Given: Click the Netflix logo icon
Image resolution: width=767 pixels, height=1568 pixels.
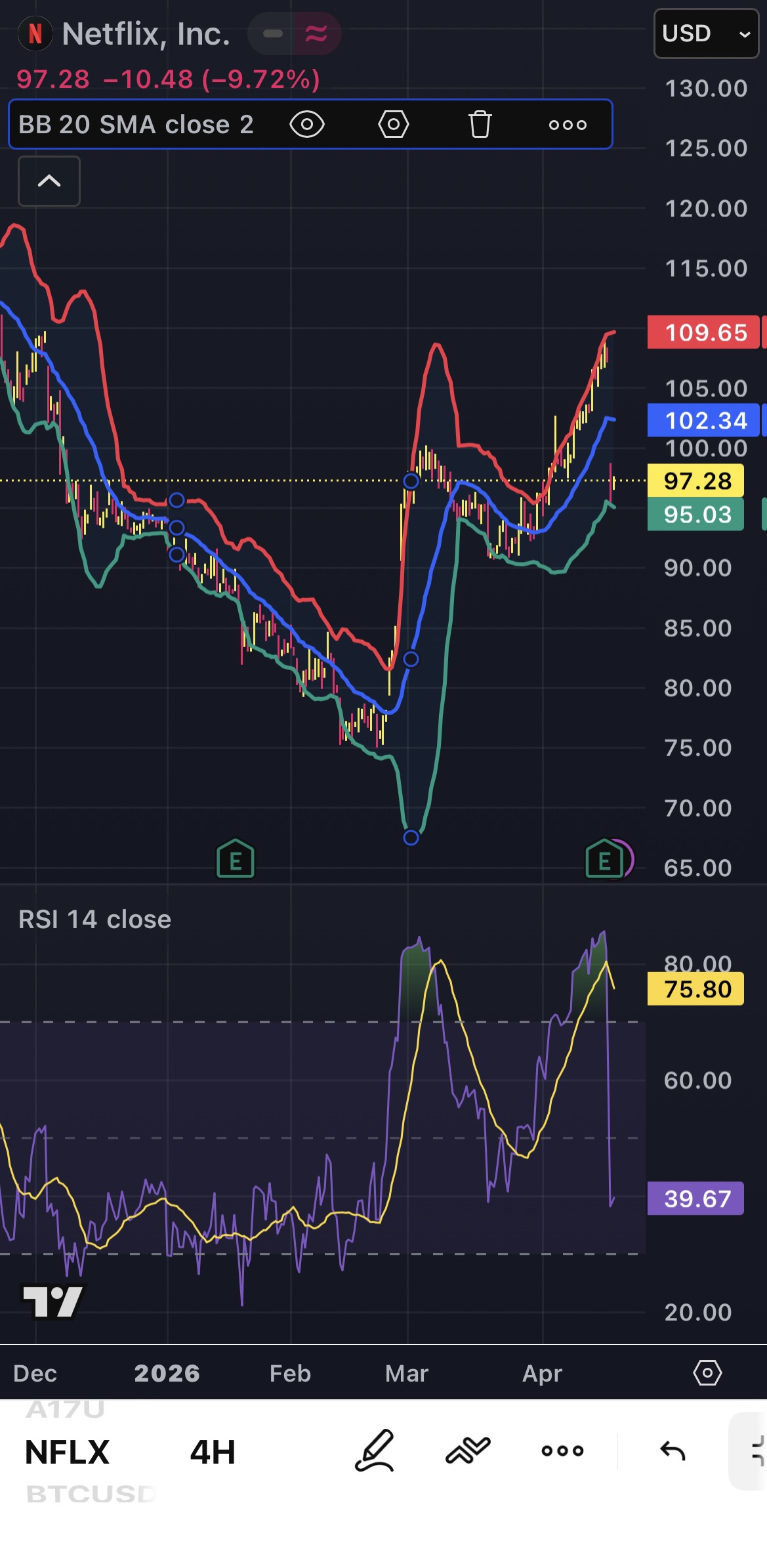Looking at the screenshot, I should (35, 33).
